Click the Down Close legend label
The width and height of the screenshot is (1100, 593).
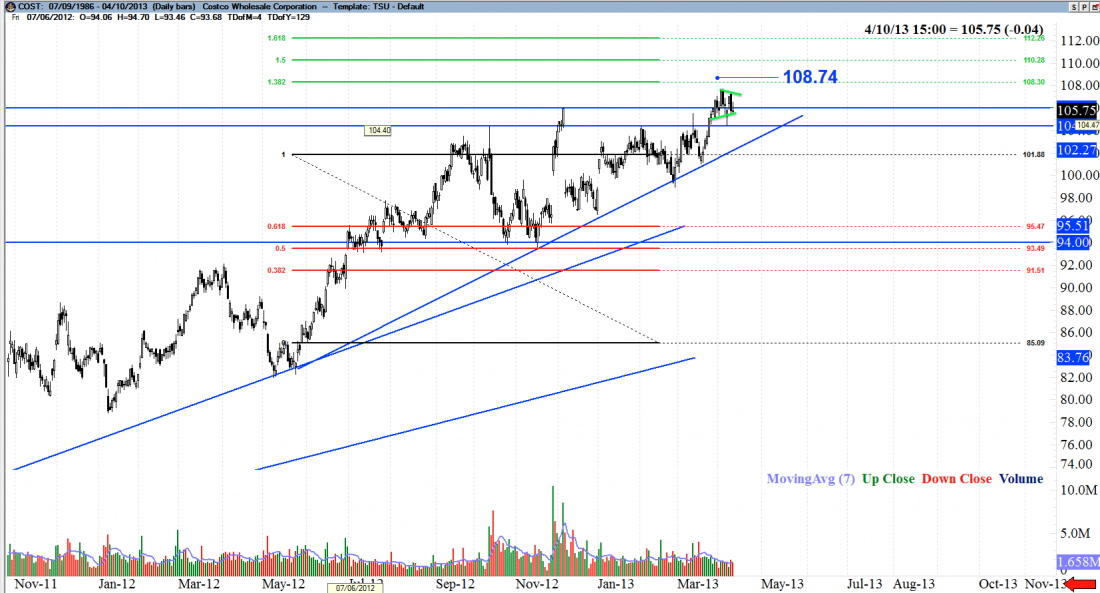(957, 479)
